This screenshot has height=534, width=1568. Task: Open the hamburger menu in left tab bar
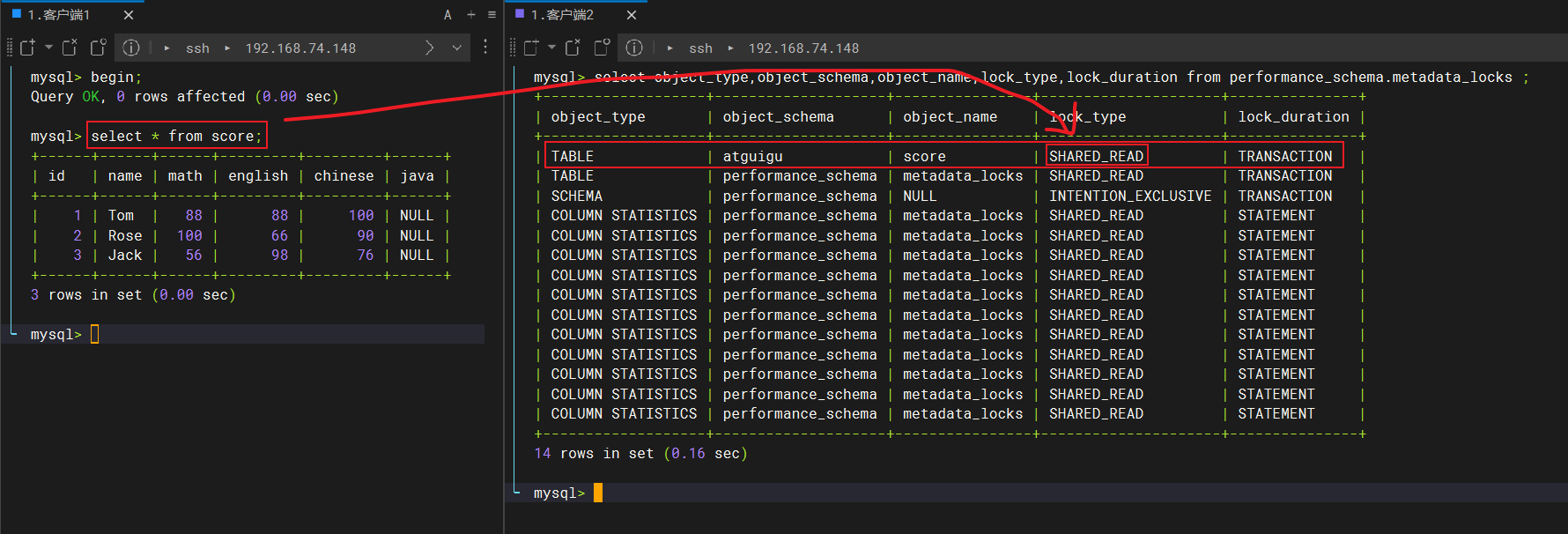coord(492,15)
